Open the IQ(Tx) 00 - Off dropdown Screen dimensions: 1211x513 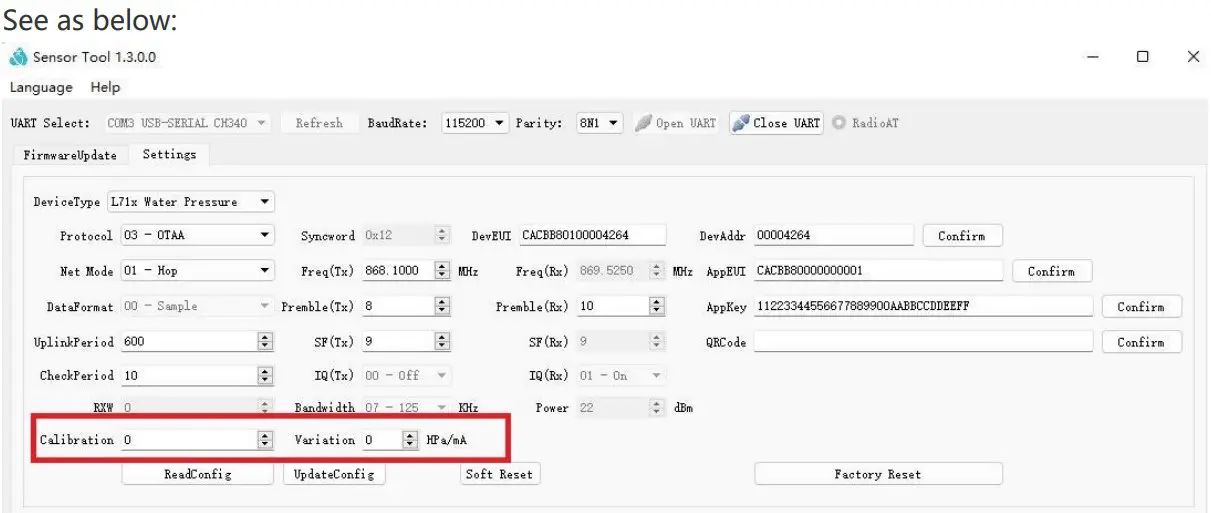406,376
